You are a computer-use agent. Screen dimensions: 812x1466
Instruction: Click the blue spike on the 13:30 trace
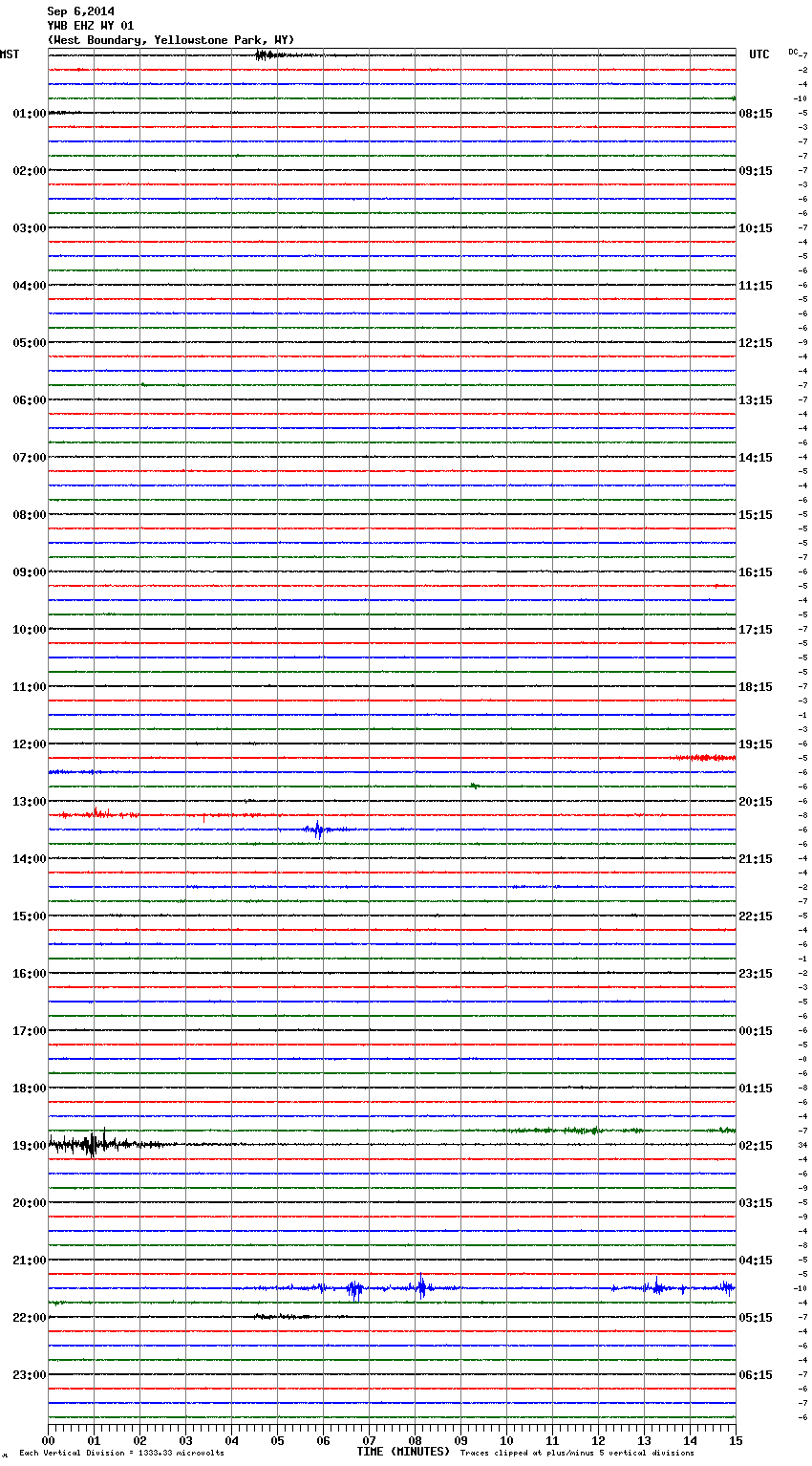pos(318,830)
